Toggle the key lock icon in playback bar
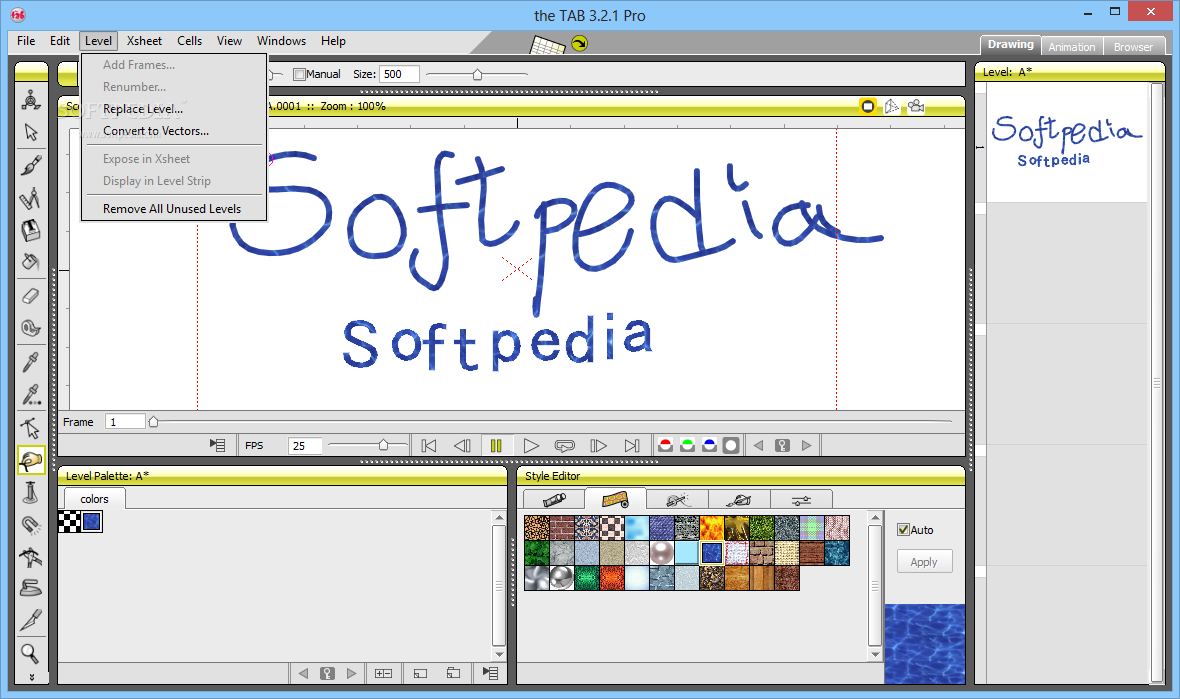Screen dimensions: 1180x699 [782, 445]
